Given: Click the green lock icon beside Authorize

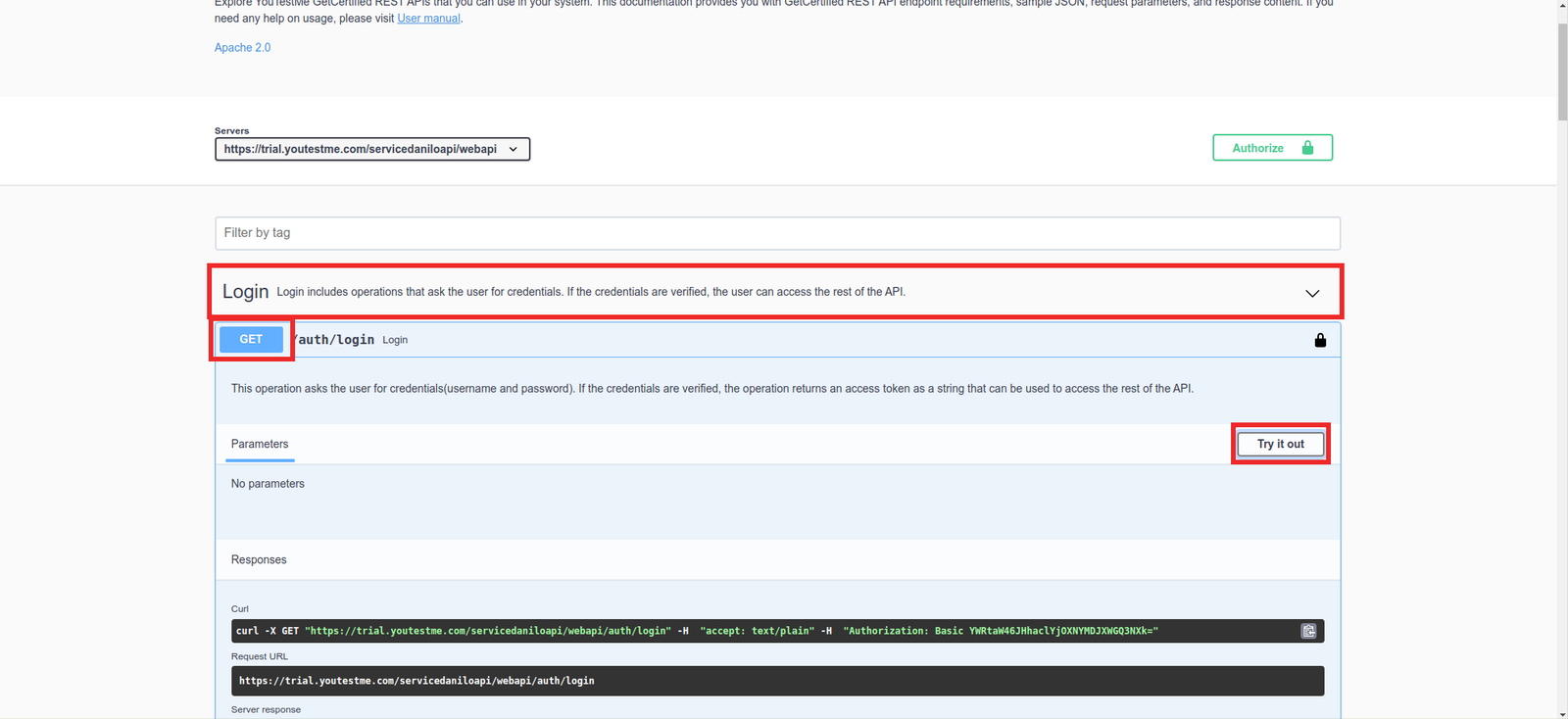Looking at the screenshot, I should [x=1307, y=148].
